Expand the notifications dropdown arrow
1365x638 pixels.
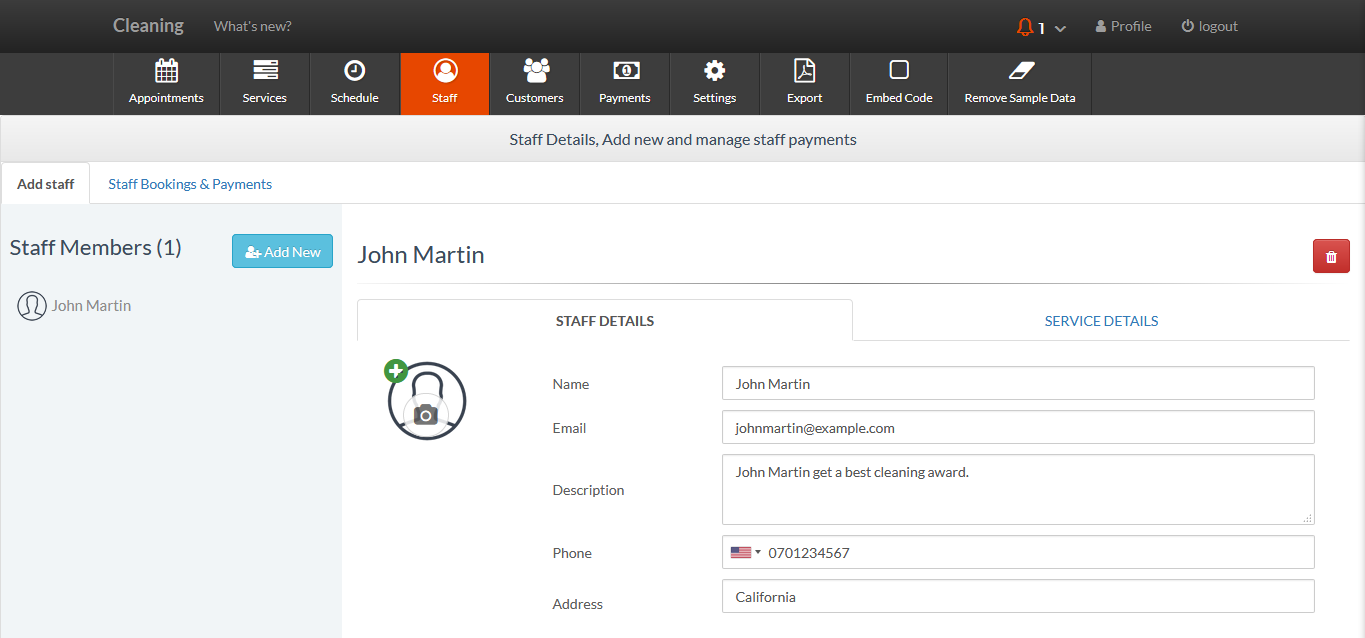pyautogui.click(x=1060, y=28)
